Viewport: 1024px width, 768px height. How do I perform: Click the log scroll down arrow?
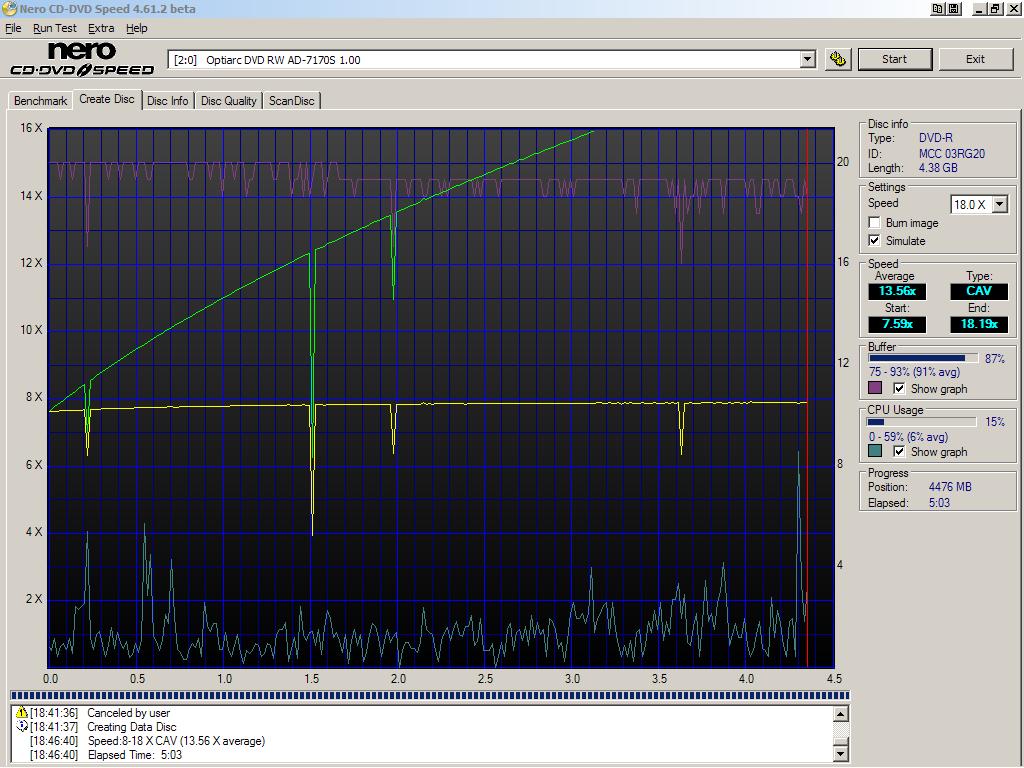841,754
